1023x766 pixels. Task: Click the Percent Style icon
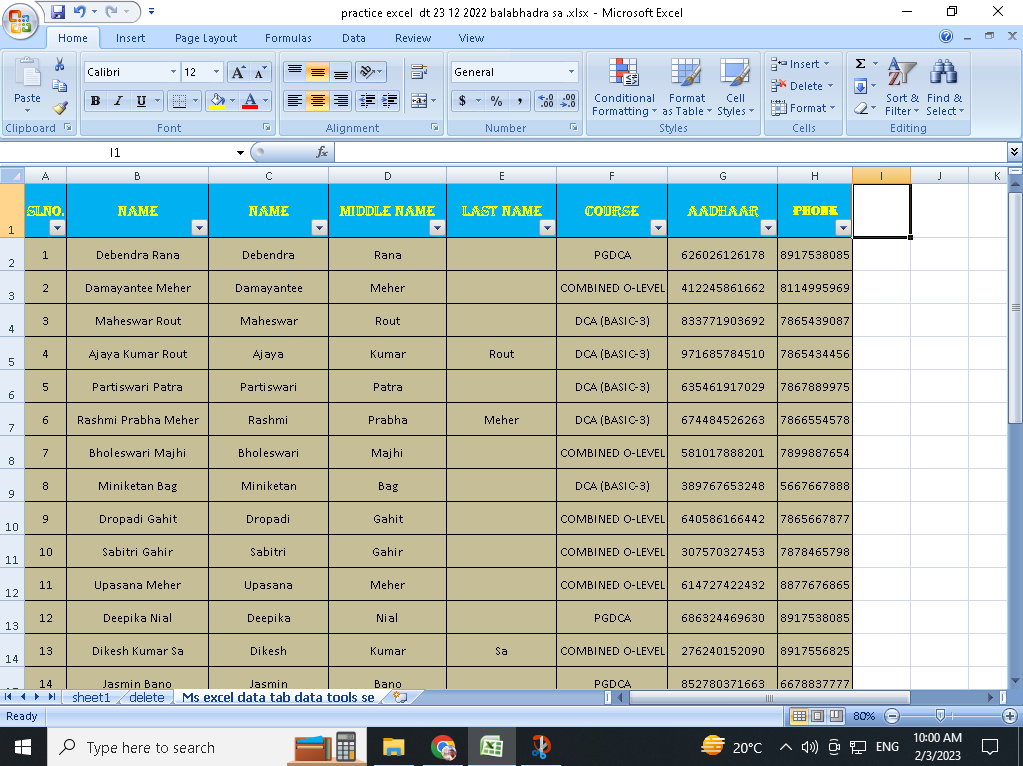(496, 101)
